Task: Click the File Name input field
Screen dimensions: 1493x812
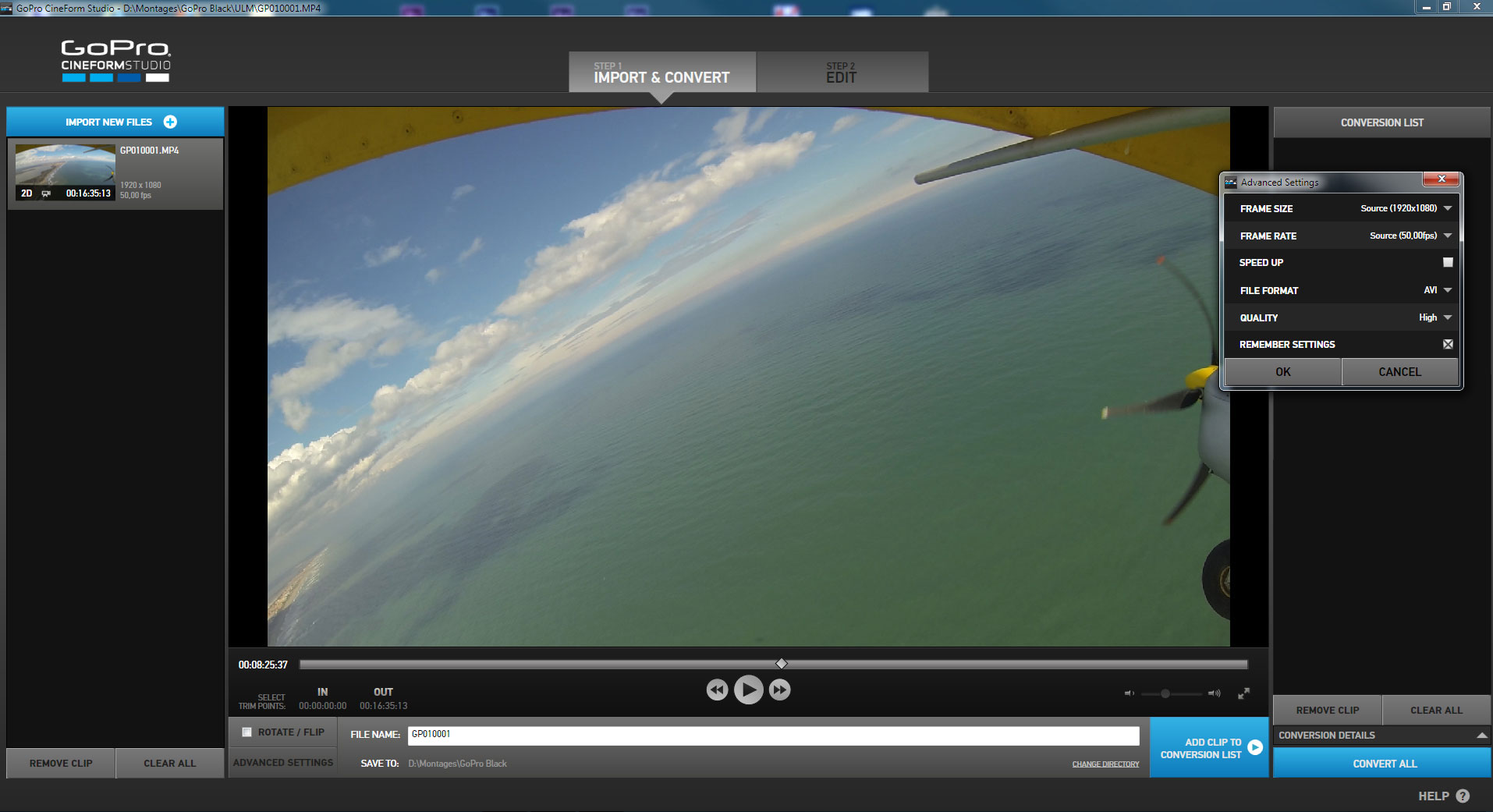Action: tap(773, 735)
